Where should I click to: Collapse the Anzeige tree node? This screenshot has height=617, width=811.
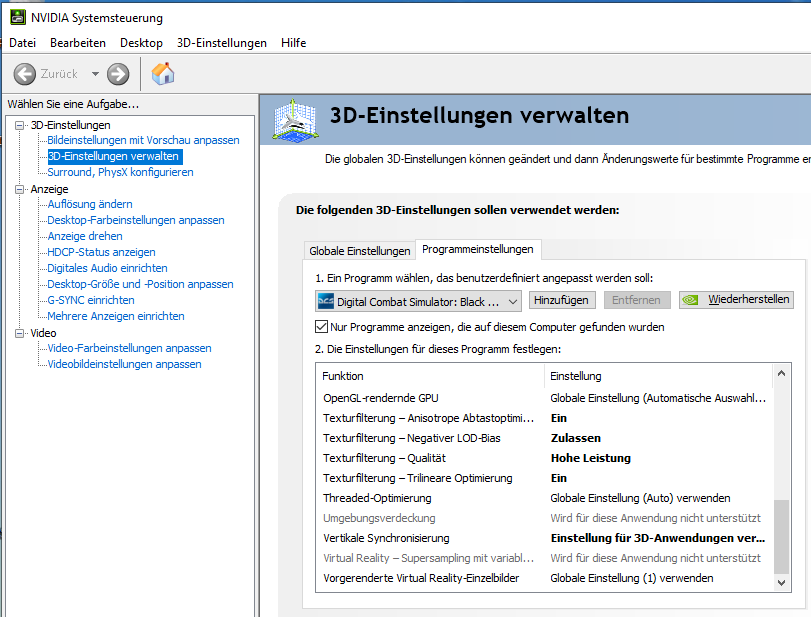[x=20, y=189]
